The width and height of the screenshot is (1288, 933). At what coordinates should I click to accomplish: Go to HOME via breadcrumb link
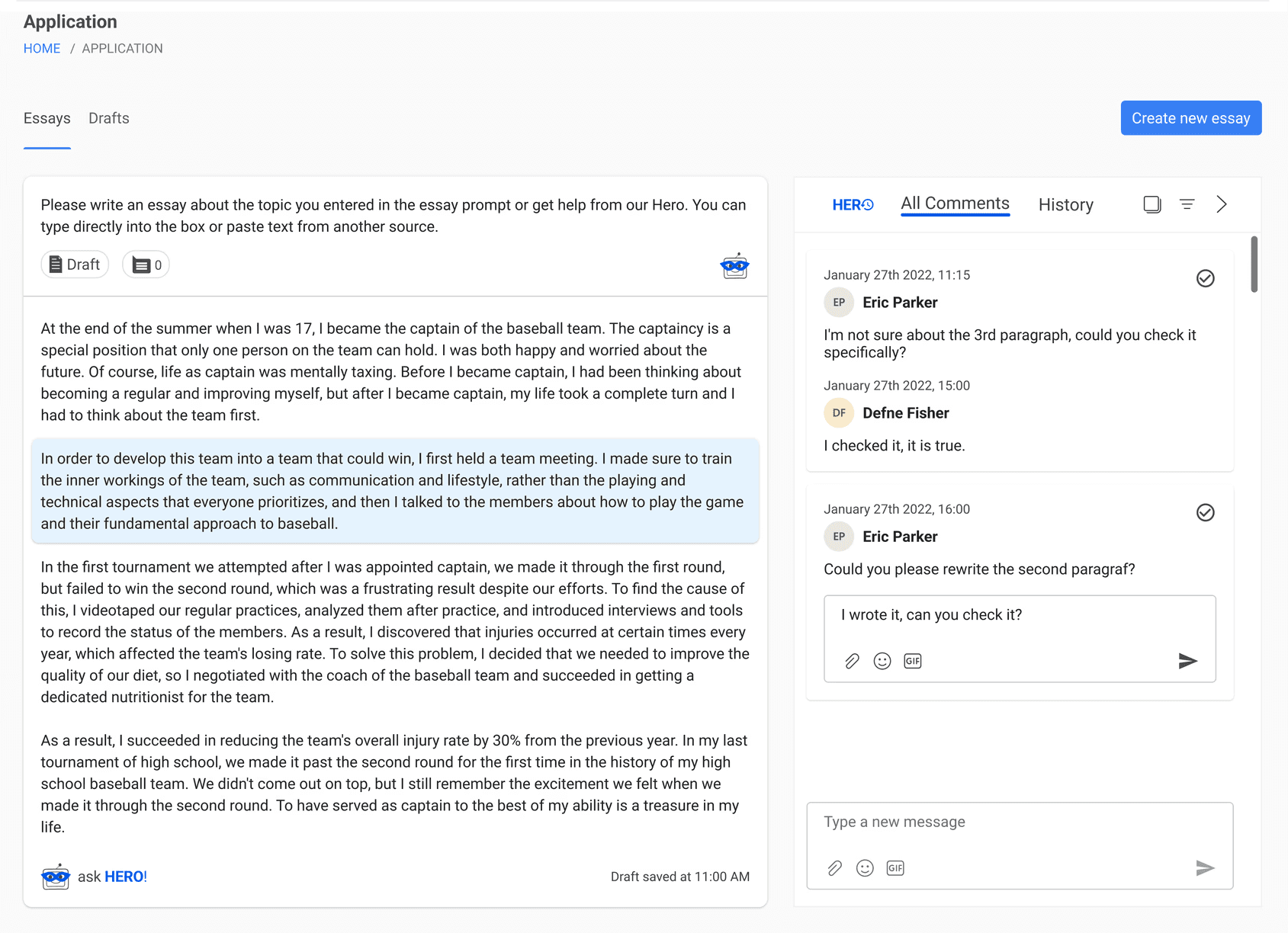42,48
